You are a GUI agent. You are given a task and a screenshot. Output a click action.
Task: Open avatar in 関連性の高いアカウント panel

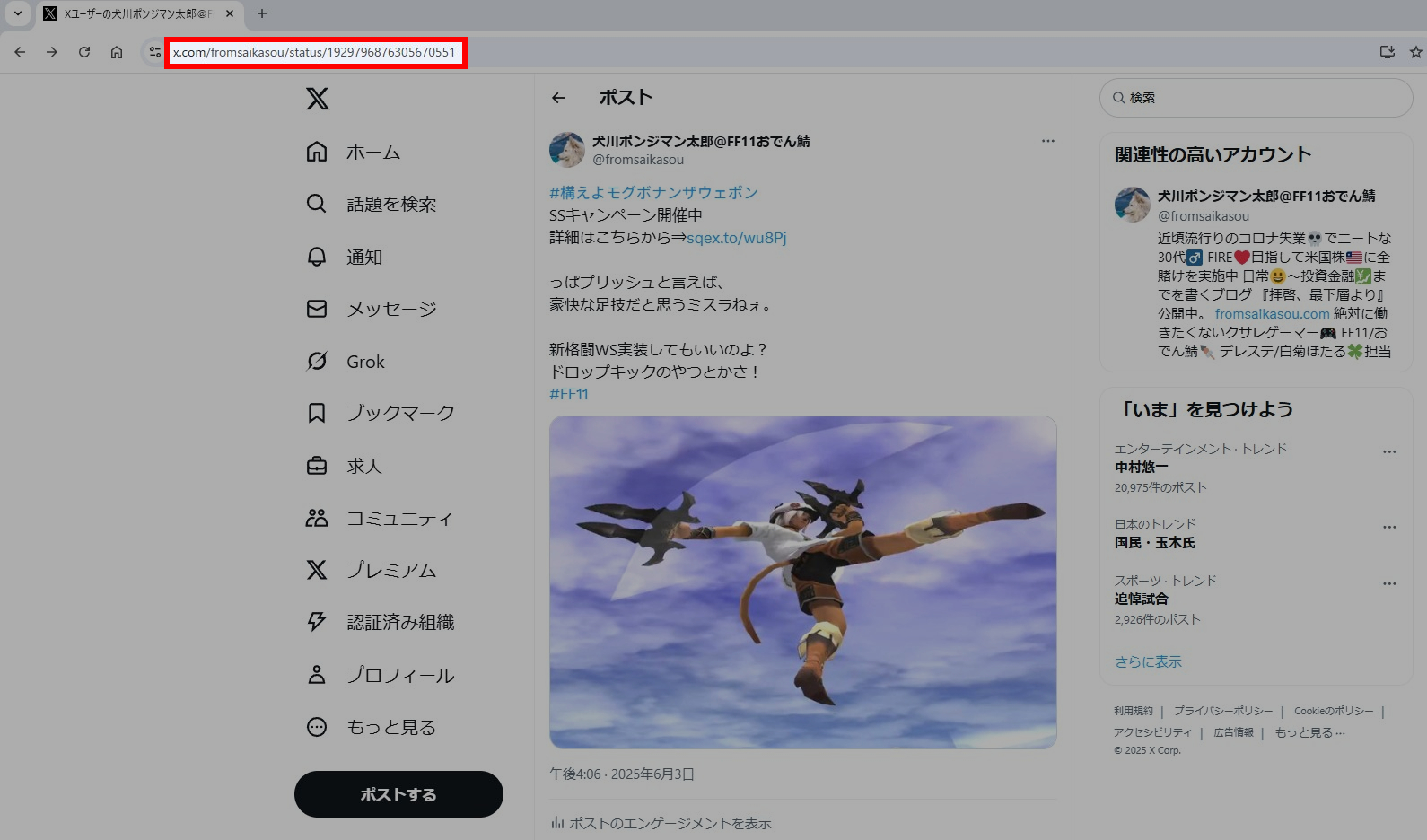pos(1133,205)
